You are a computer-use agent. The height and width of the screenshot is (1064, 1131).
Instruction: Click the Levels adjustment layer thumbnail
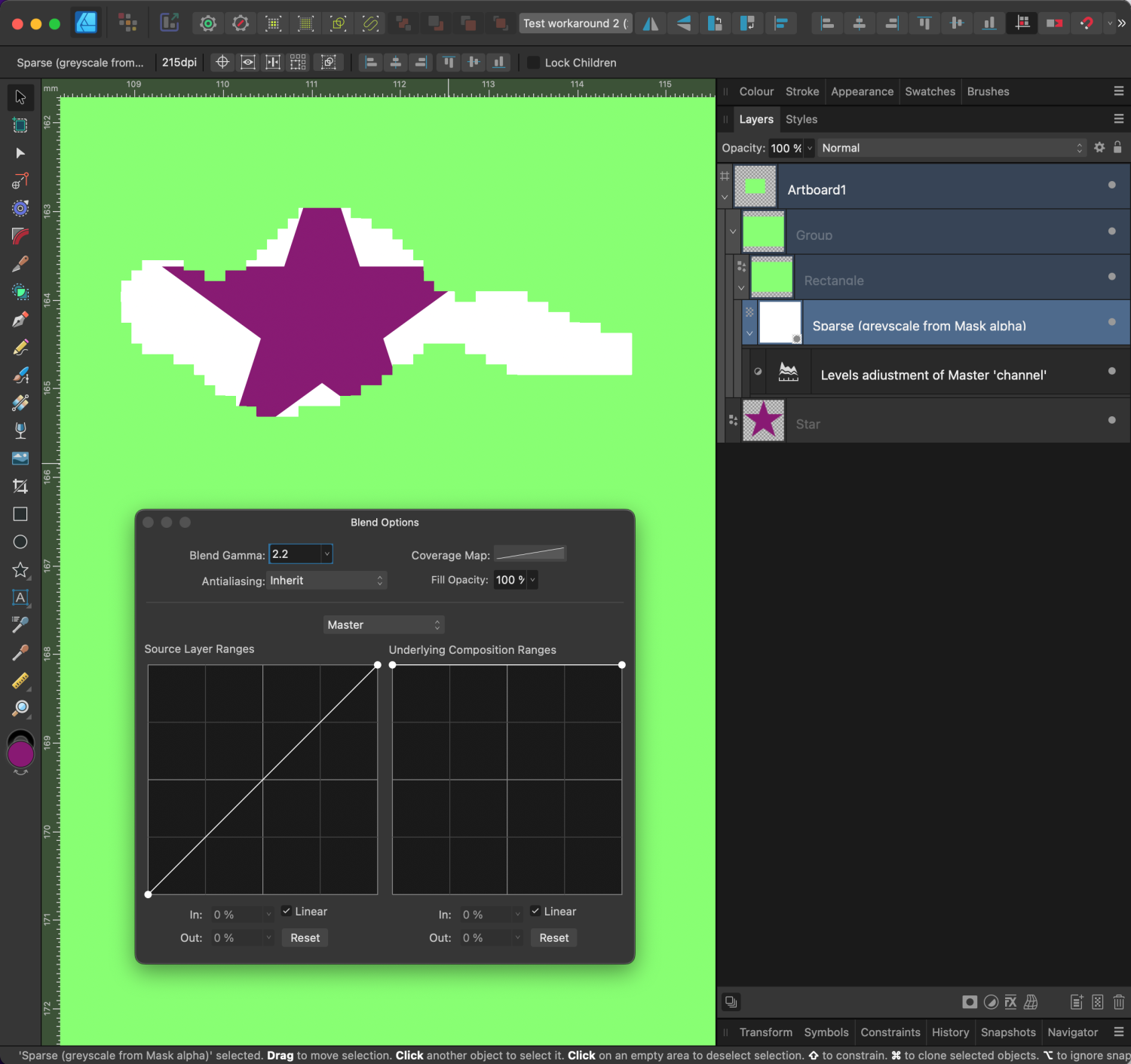pyautogui.click(x=788, y=371)
